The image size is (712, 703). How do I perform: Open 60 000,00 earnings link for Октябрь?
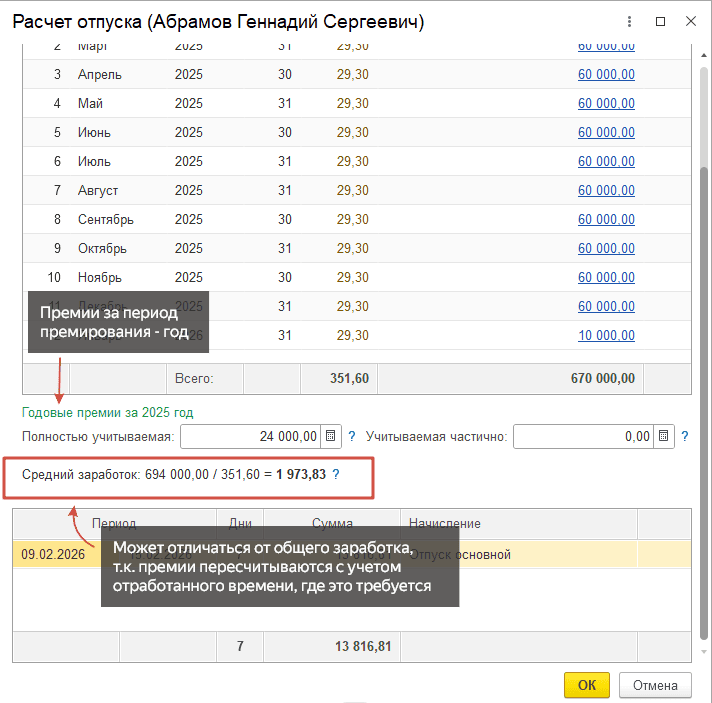click(x=606, y=249)
